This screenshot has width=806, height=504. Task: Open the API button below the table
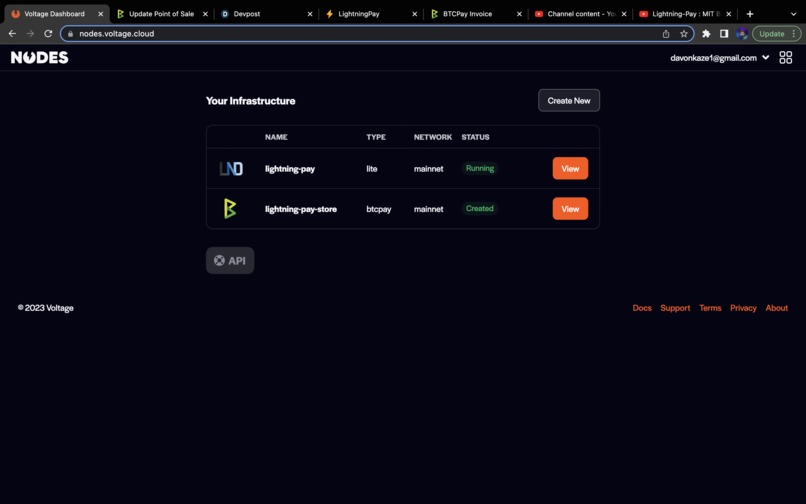[x=230, y=261]
